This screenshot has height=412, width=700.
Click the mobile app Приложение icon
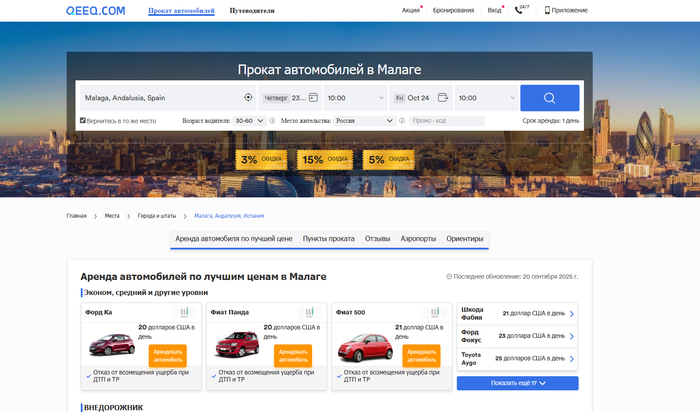[547, 10]
